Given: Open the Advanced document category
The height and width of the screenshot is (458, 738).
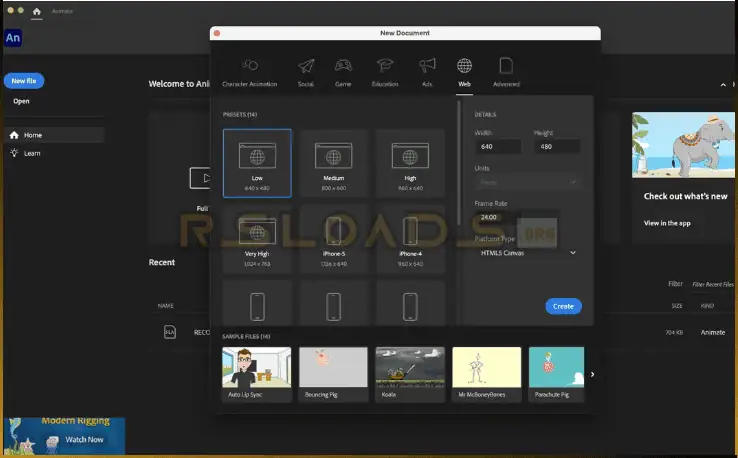Looking at the screenshot, I should pos(506,67).
